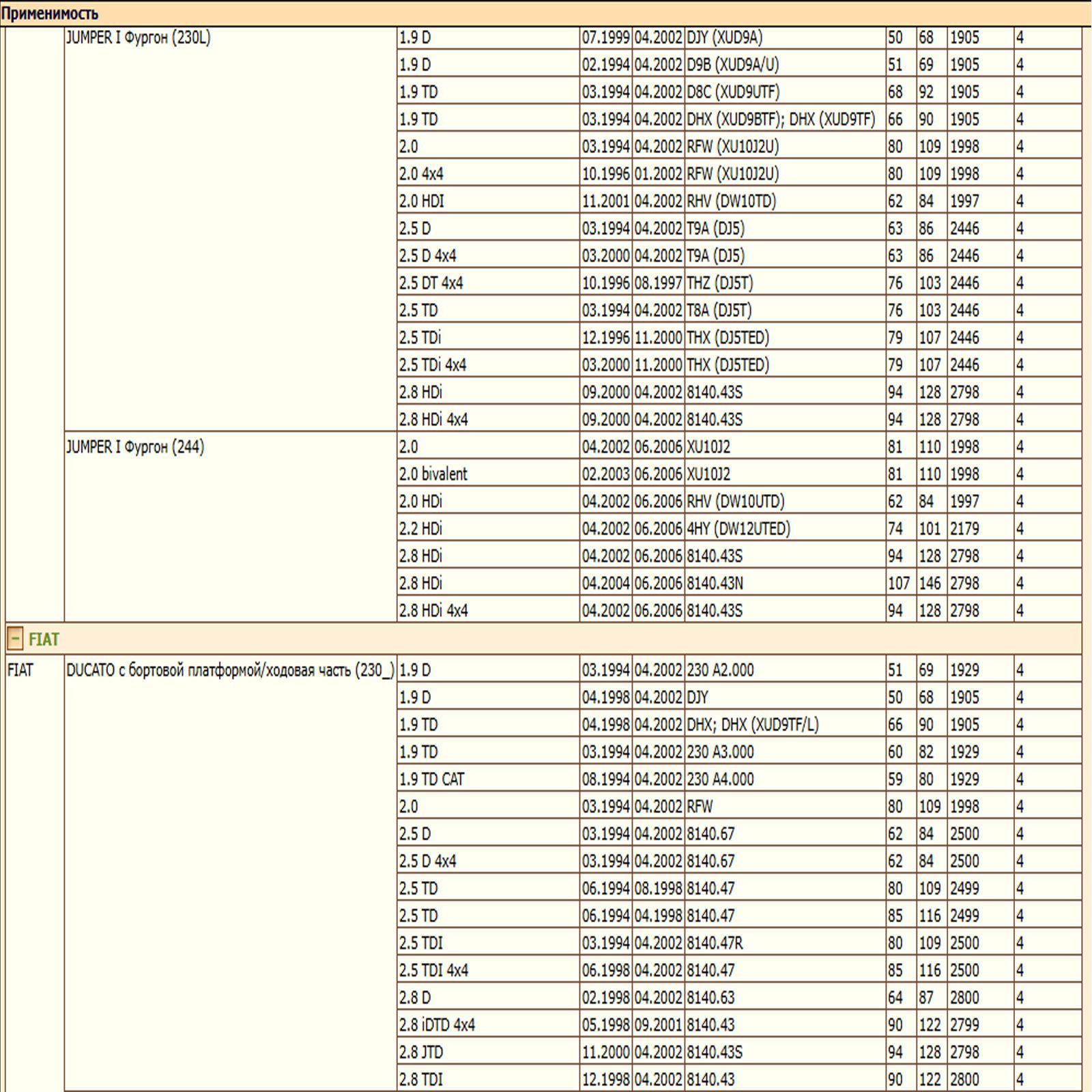Click horsepower value 146
The height and width of the screenshot is (1092, 1092).
[931, 584]
